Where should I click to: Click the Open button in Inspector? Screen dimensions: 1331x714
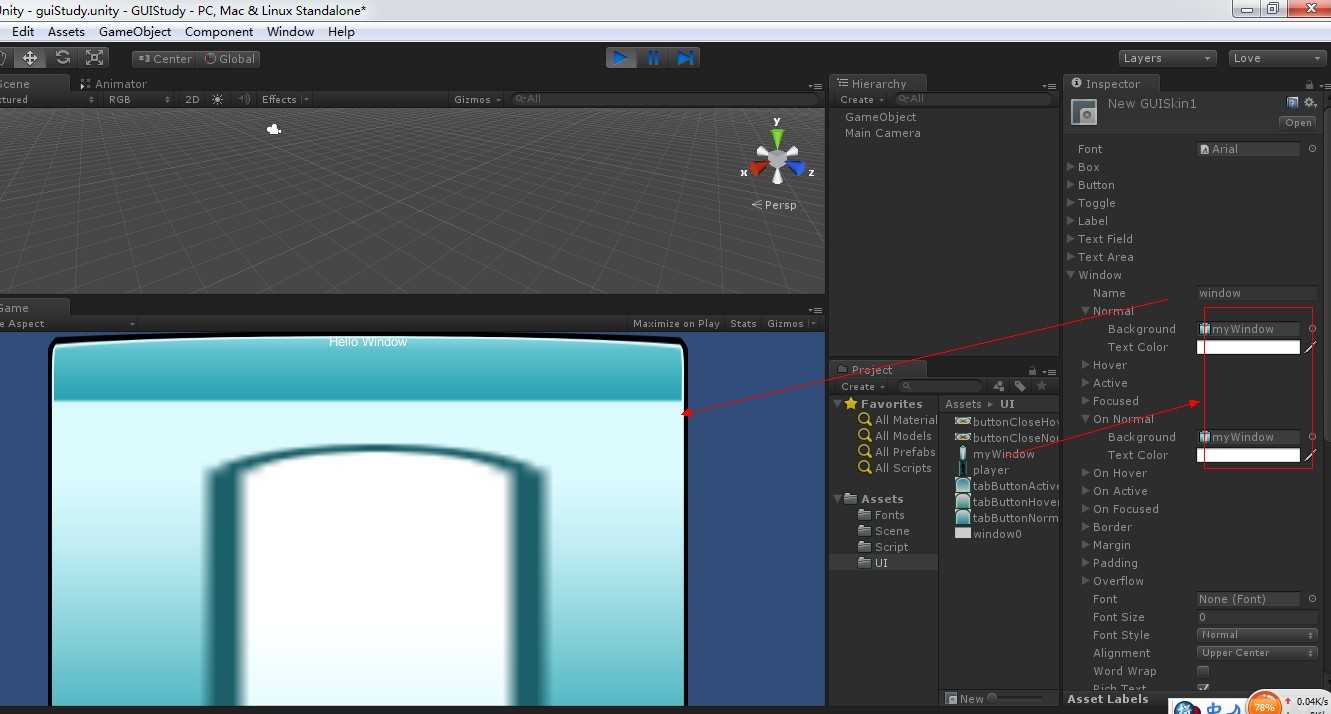(x=1298, y=123)
